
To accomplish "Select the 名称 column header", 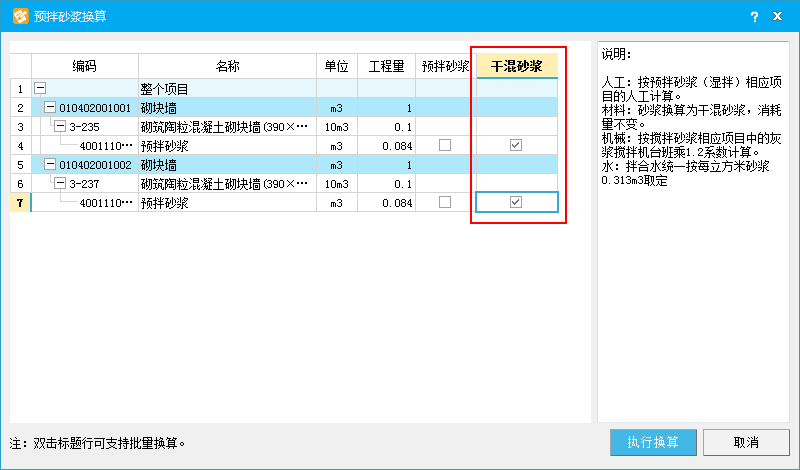I will point(227,66).
